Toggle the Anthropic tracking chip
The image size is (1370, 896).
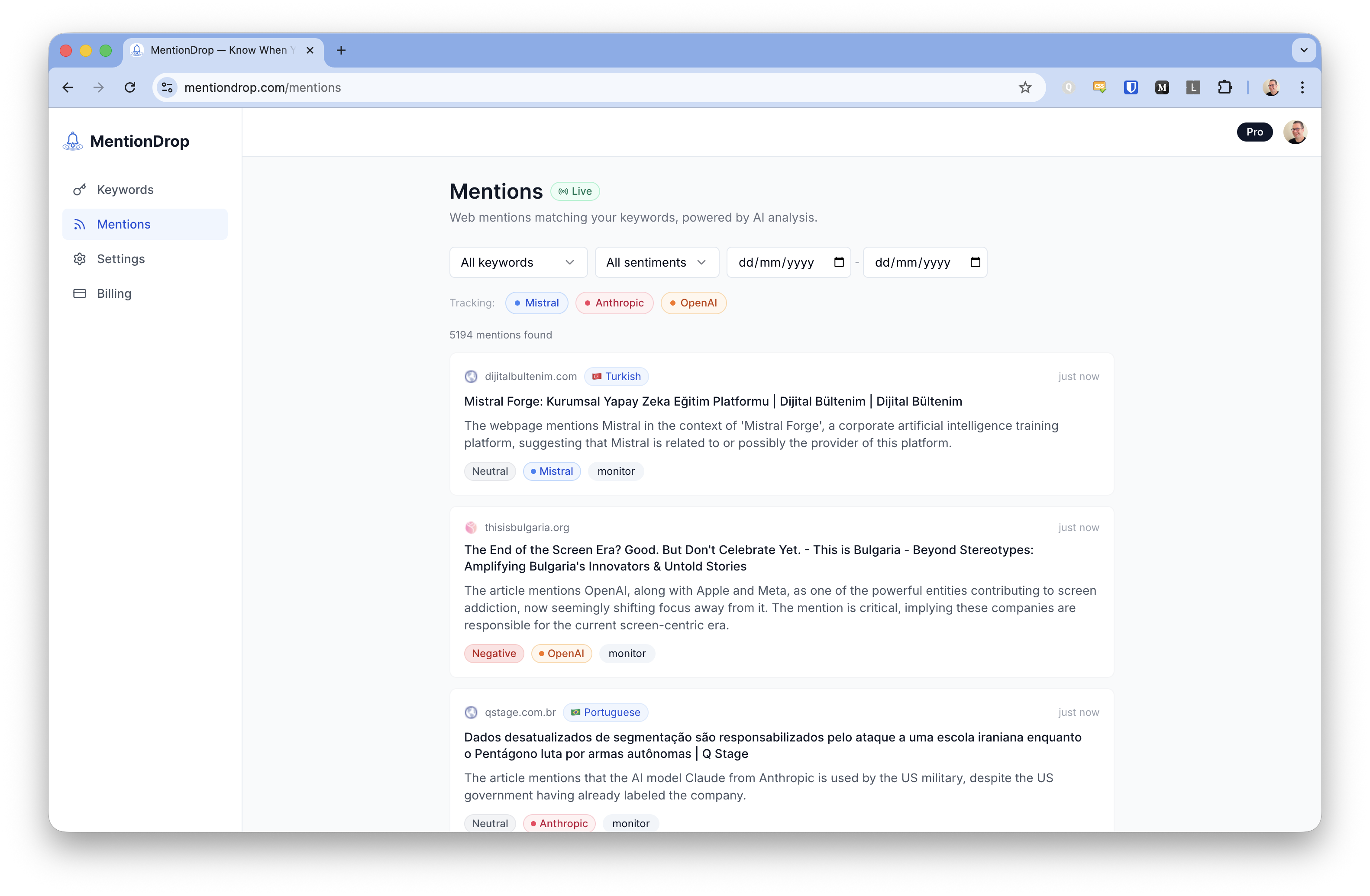point(614,303)
